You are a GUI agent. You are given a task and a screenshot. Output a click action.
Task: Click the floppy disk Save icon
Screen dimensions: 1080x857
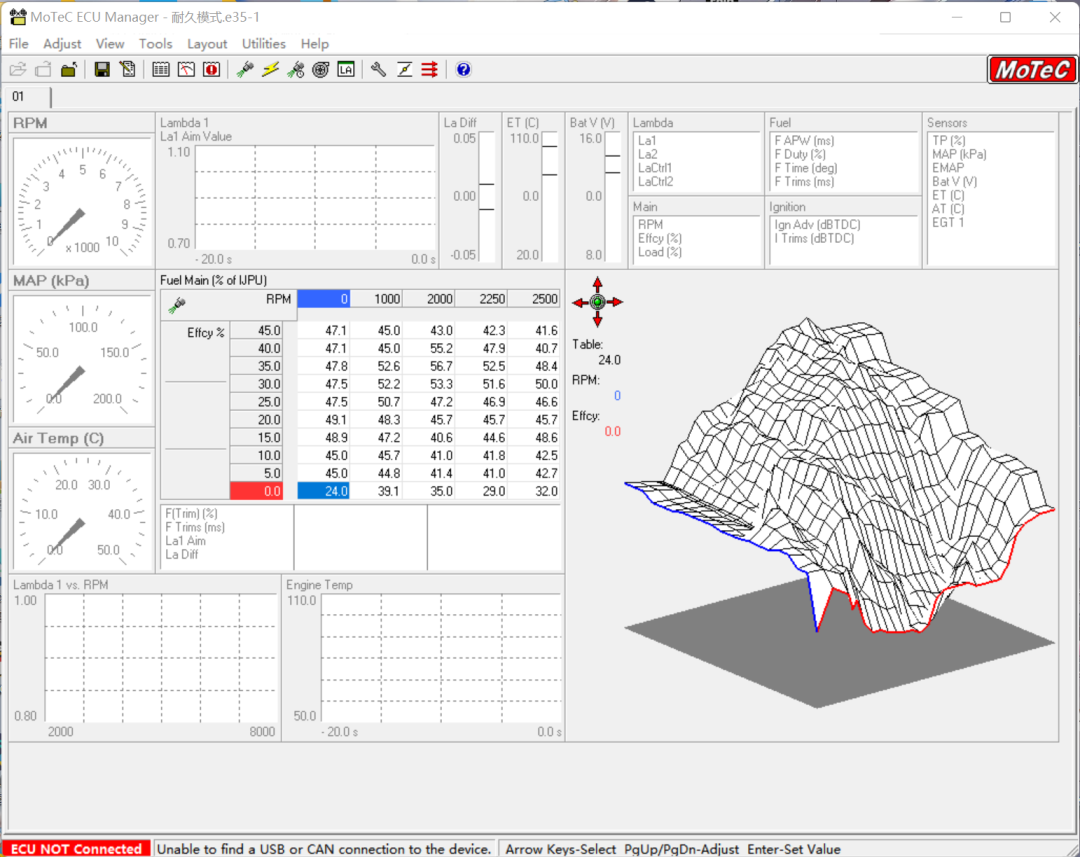(x=102, y=69)
